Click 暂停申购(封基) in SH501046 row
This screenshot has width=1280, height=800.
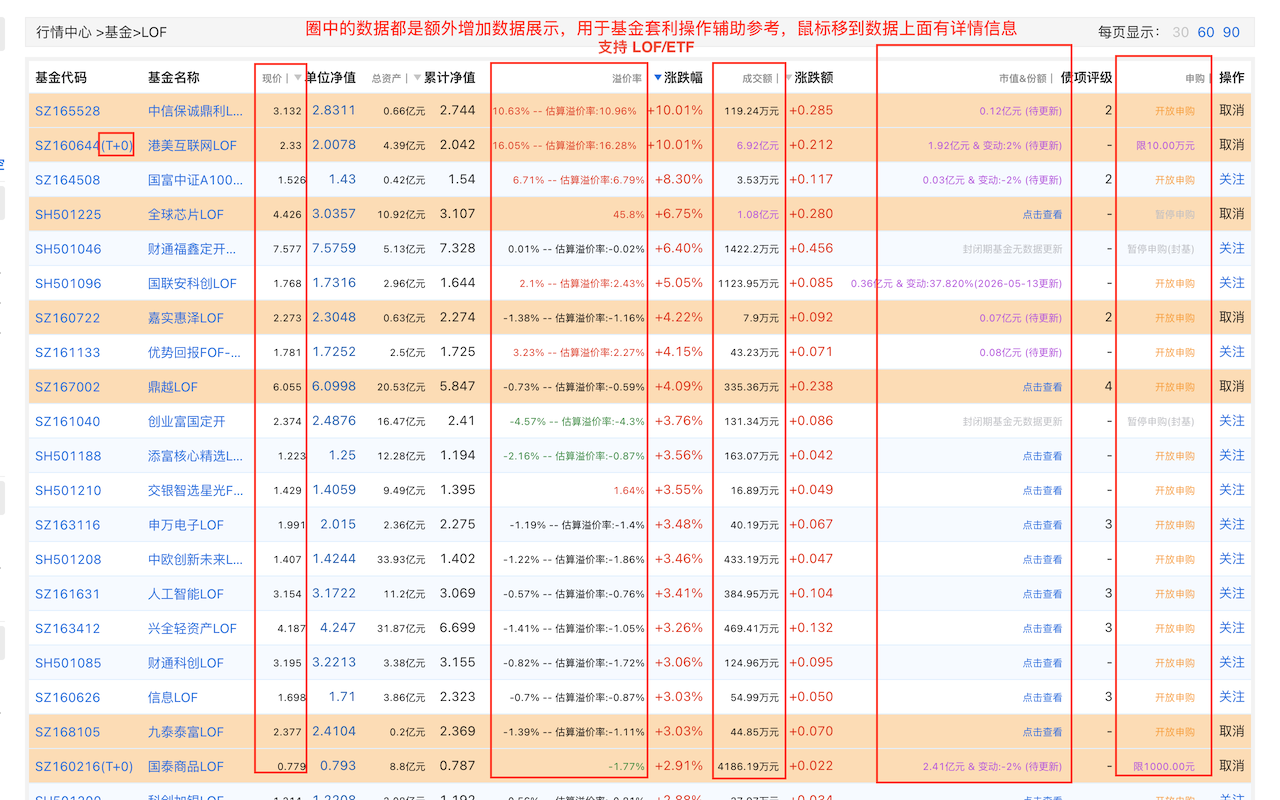click(1161, 249)
